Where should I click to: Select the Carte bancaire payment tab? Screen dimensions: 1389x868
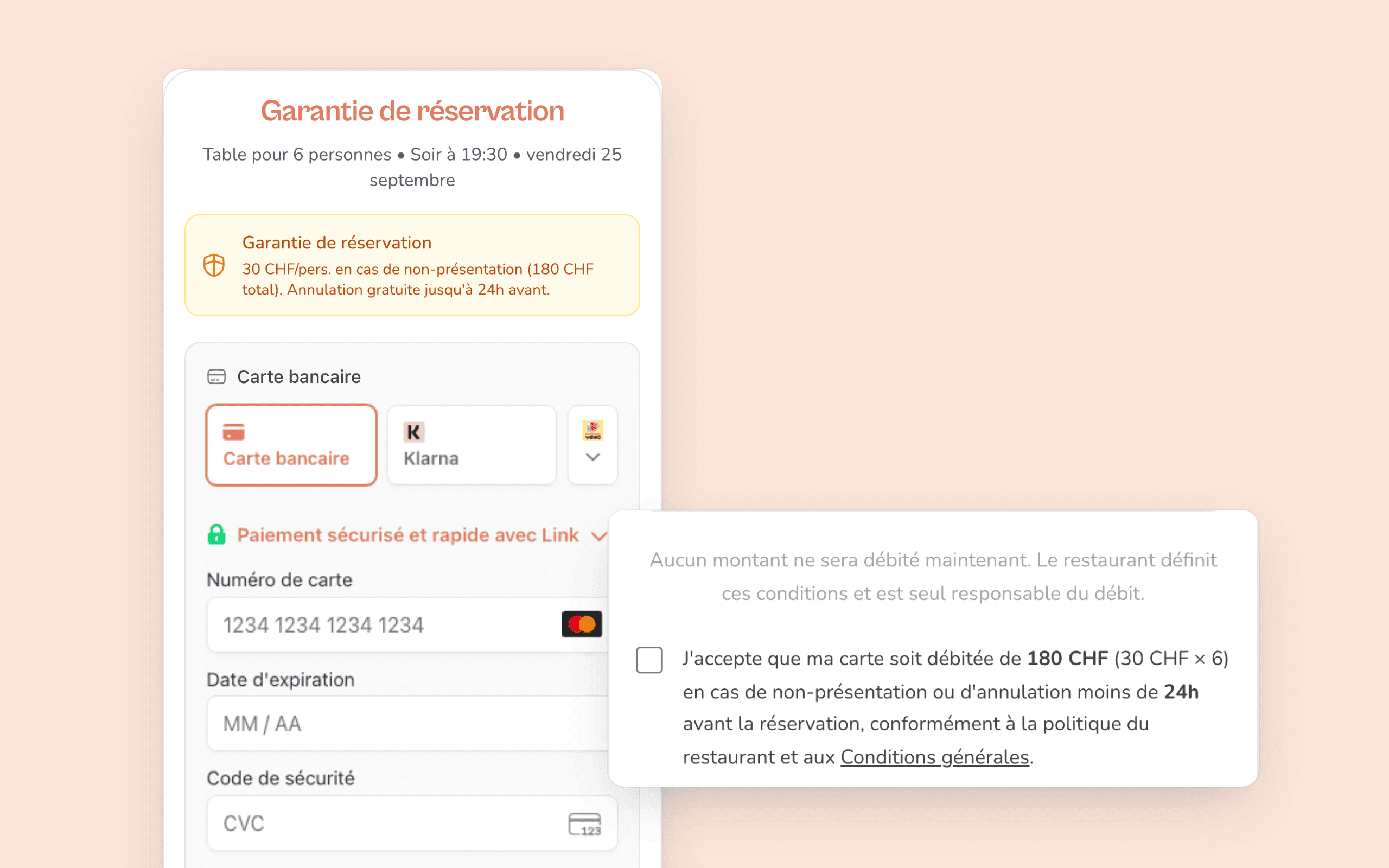pyautogui.click(x=291, y=445)
